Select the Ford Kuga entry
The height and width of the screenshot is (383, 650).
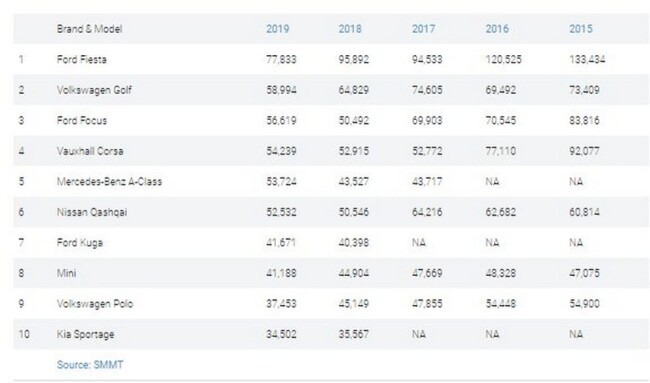tap(80, 243)
